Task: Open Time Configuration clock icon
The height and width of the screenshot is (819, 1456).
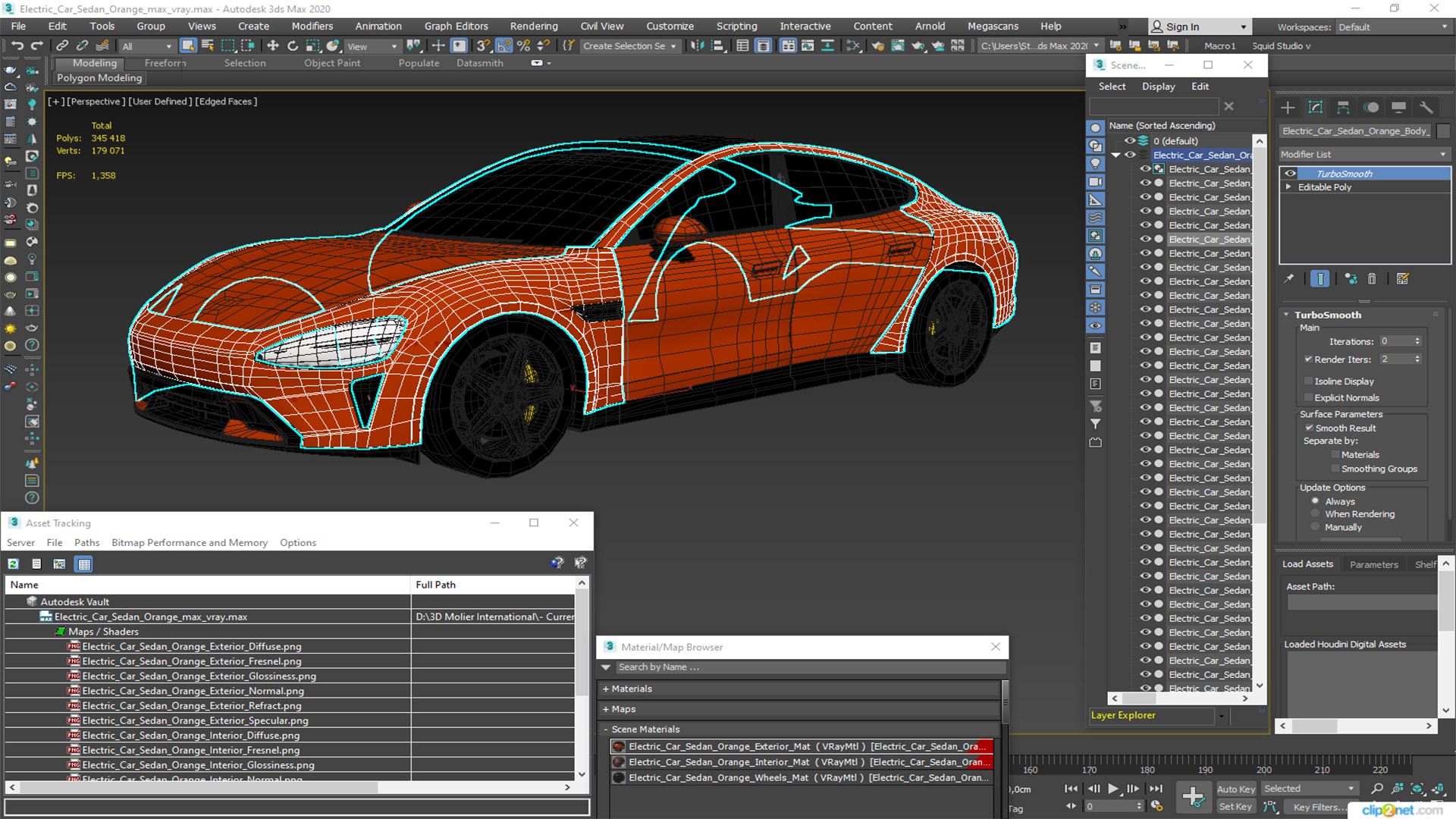Action: pos(1156,806)
